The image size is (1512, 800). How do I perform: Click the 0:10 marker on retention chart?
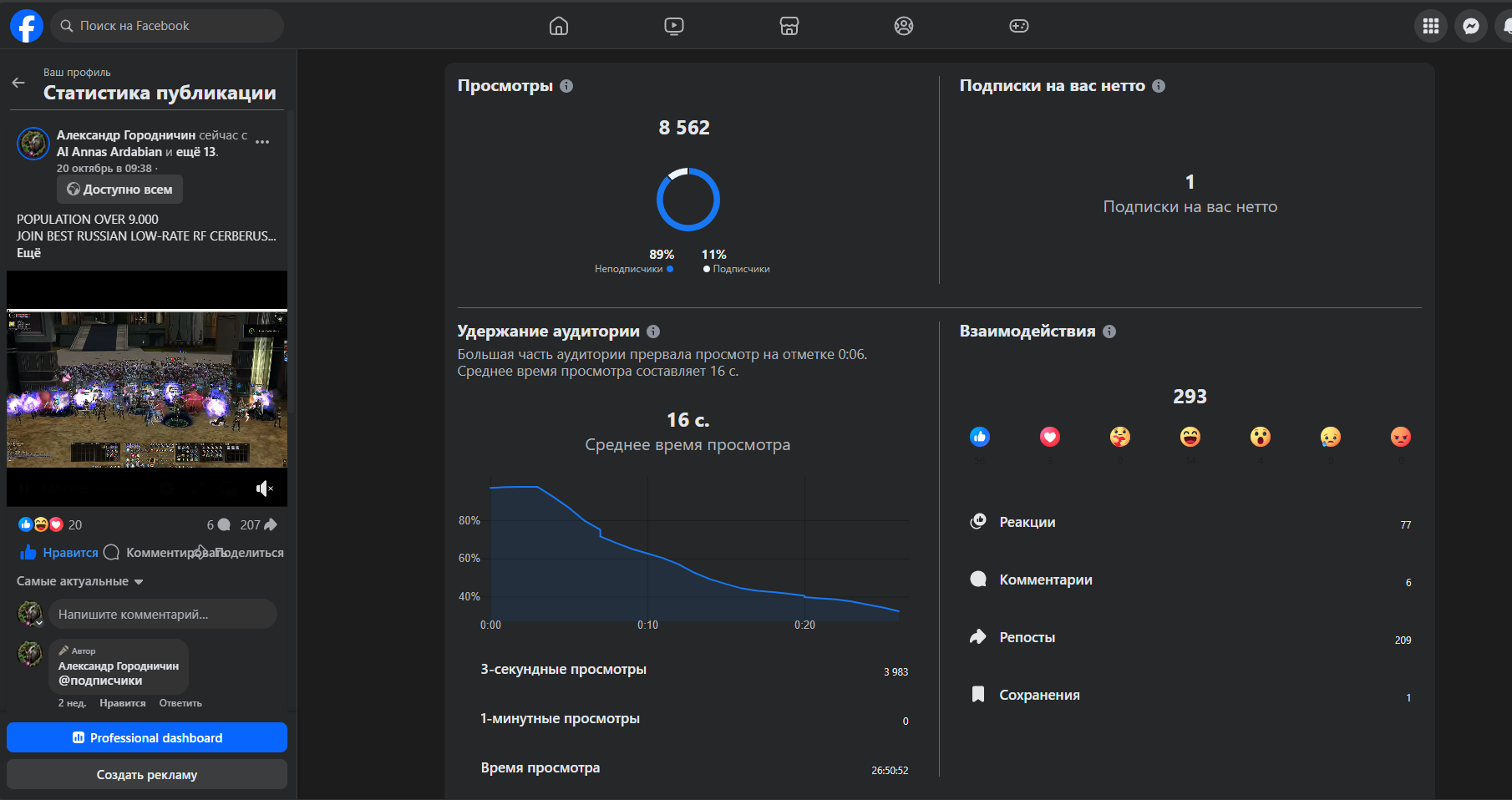tap(647, 625)
